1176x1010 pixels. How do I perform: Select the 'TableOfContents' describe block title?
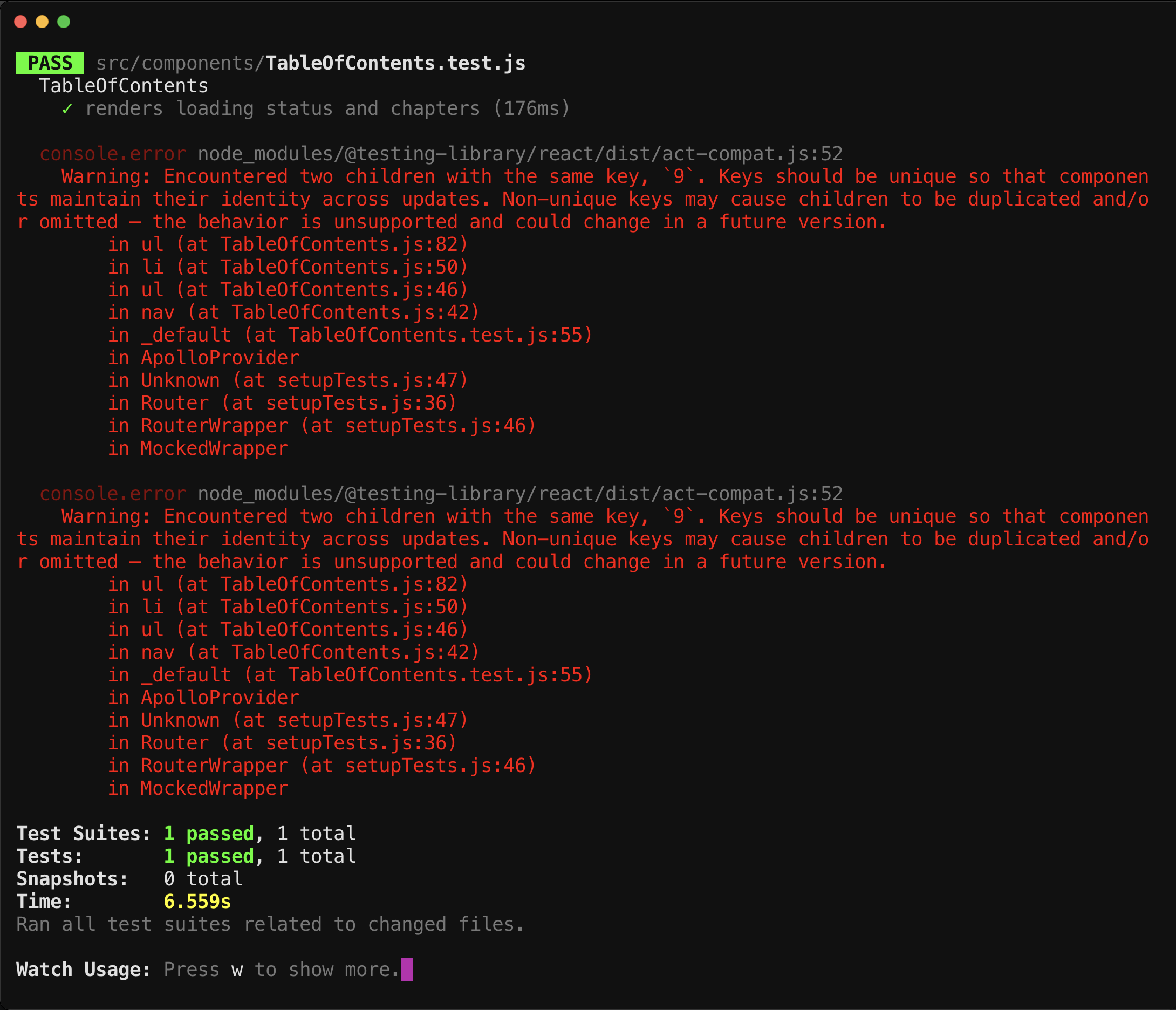click(x=124, y=86)
